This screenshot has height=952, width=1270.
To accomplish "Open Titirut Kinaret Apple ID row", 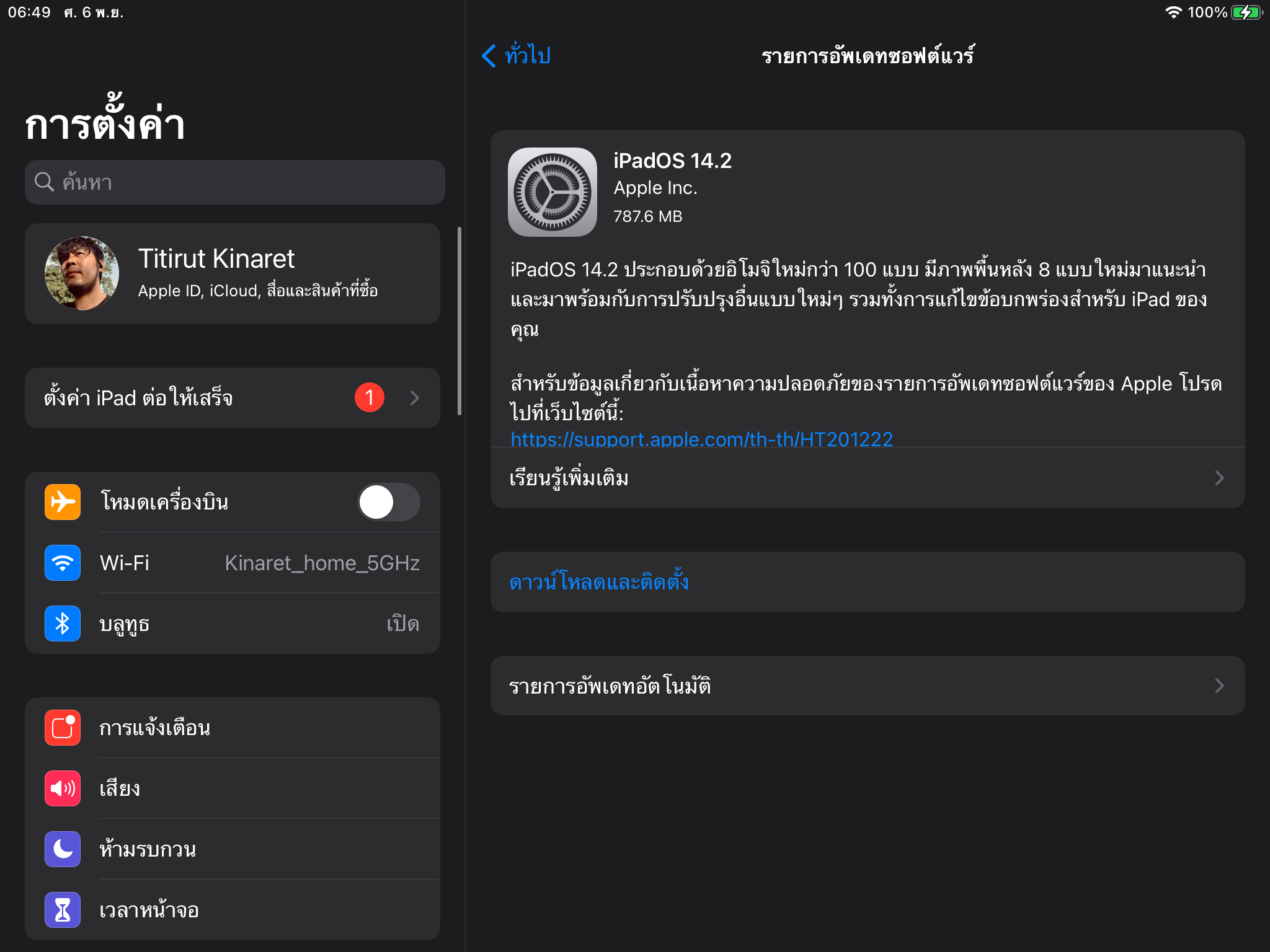I will [x=233, y=273].
